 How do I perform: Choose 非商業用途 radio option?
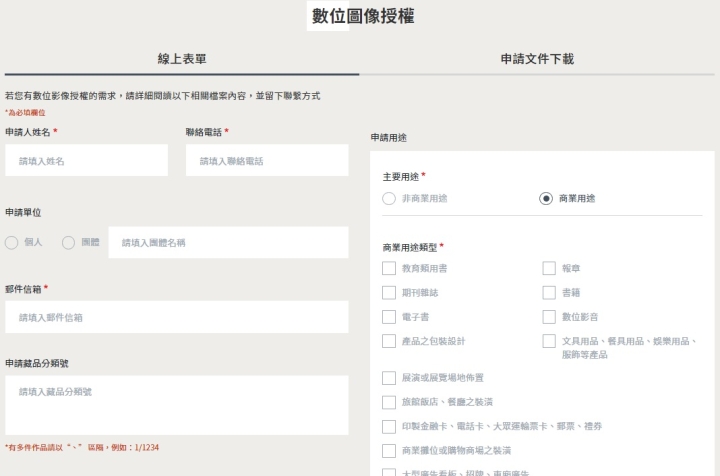(389, 198)
